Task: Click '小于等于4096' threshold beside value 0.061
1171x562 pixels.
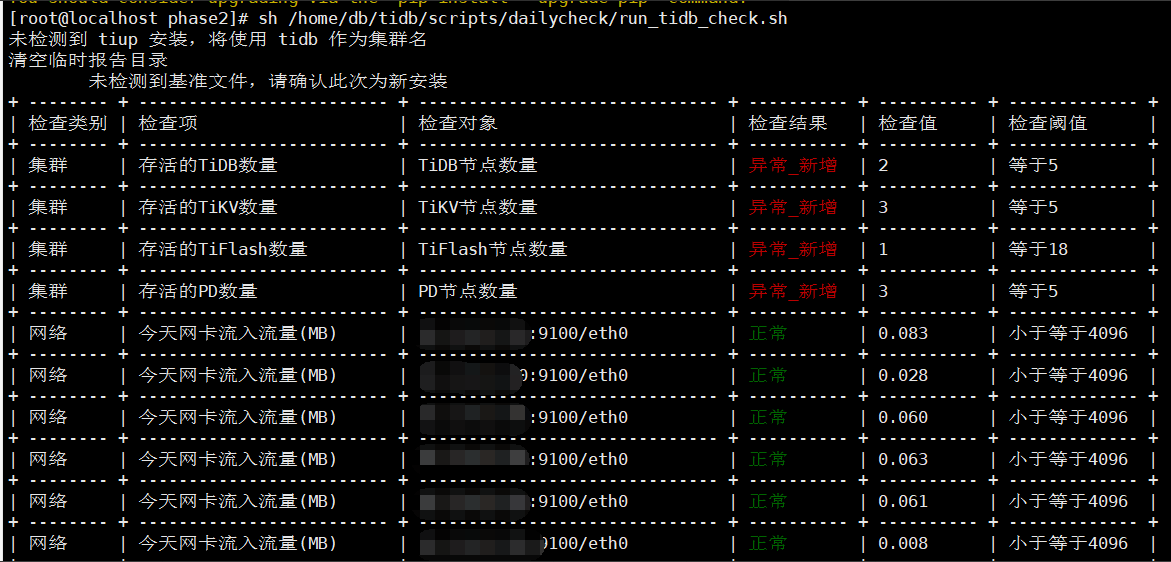Action: point(1068,500)
